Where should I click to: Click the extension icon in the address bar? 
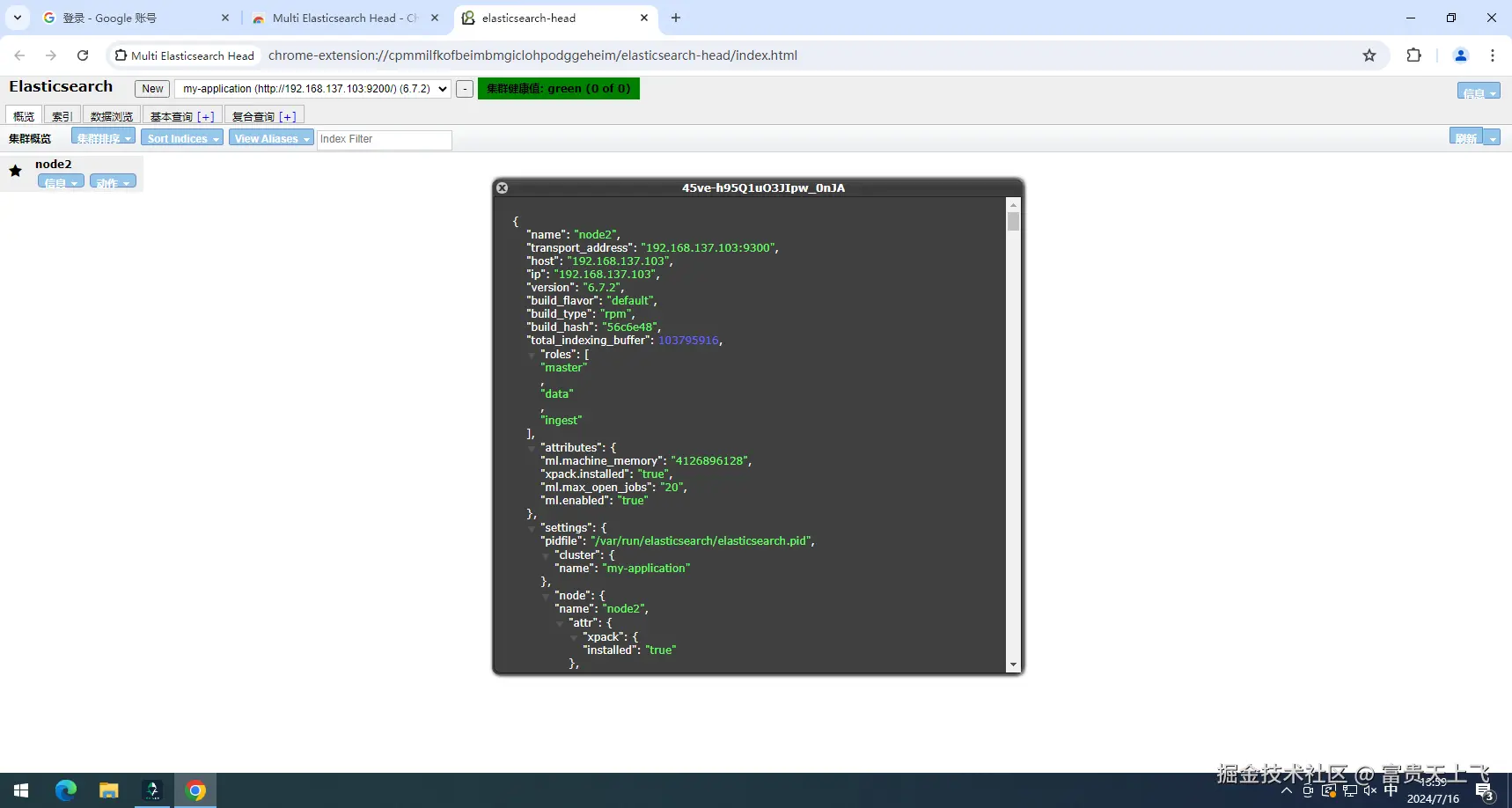[x=121, y=55]
